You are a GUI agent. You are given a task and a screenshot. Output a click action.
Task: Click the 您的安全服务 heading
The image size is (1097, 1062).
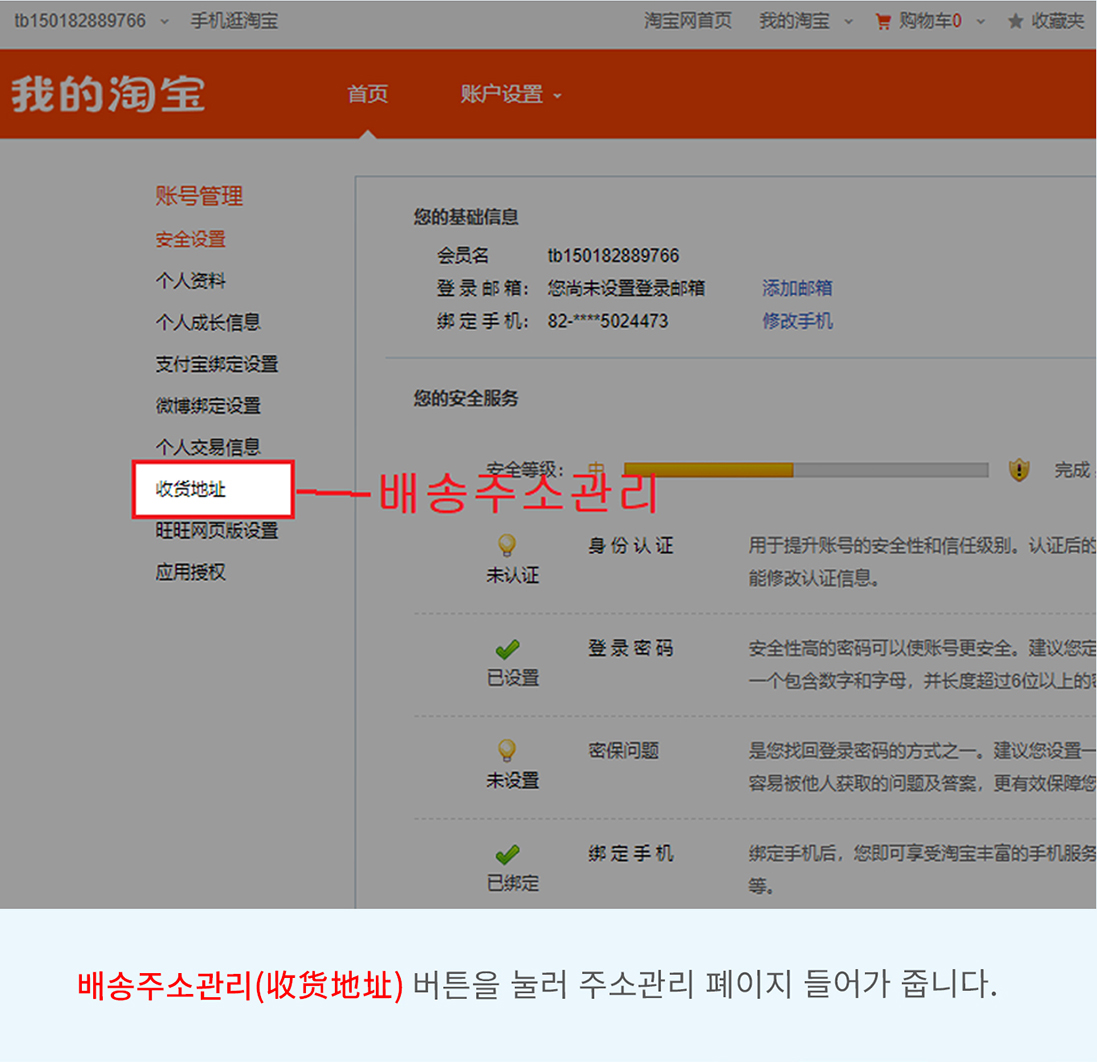(466, 398)
